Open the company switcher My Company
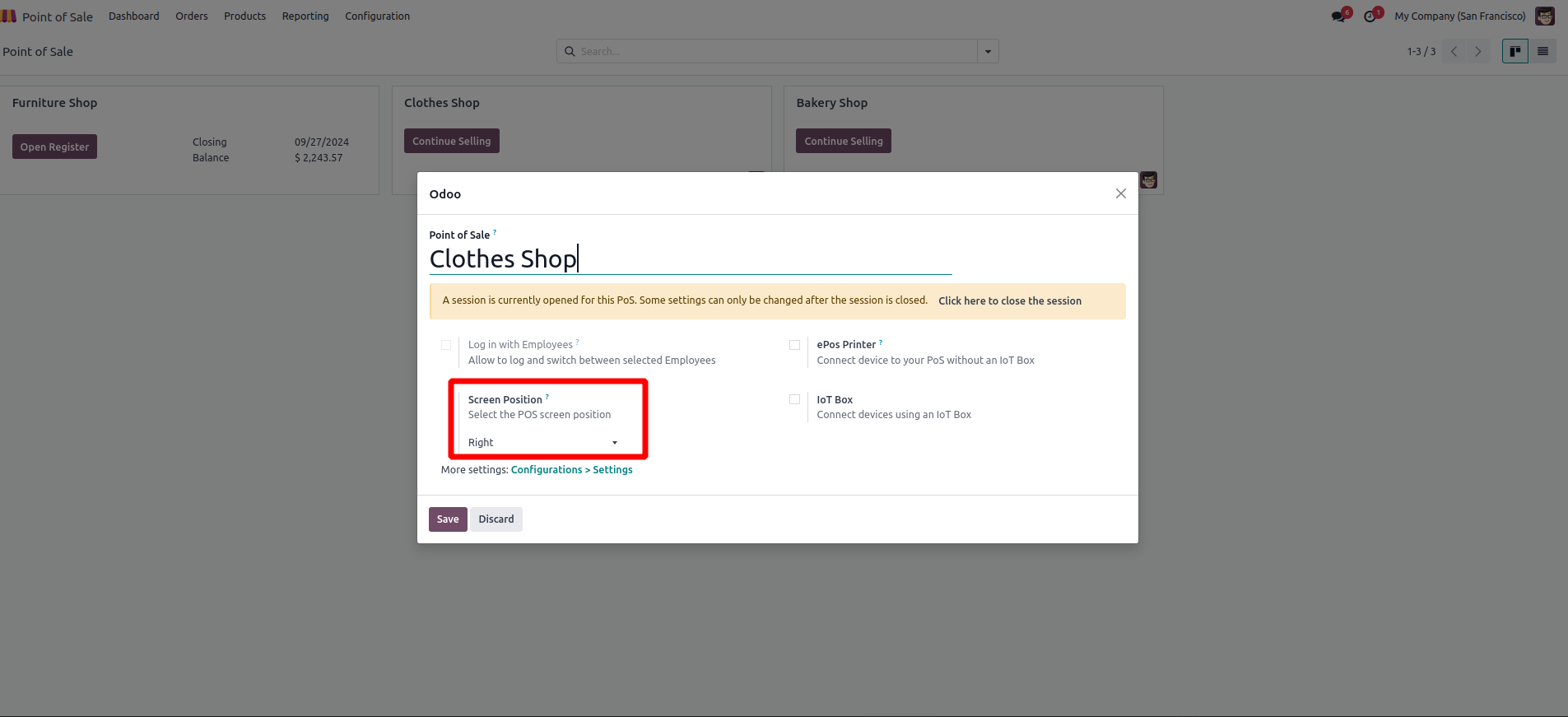This screenshot has width=1568, height=717. click(1459, 16)
